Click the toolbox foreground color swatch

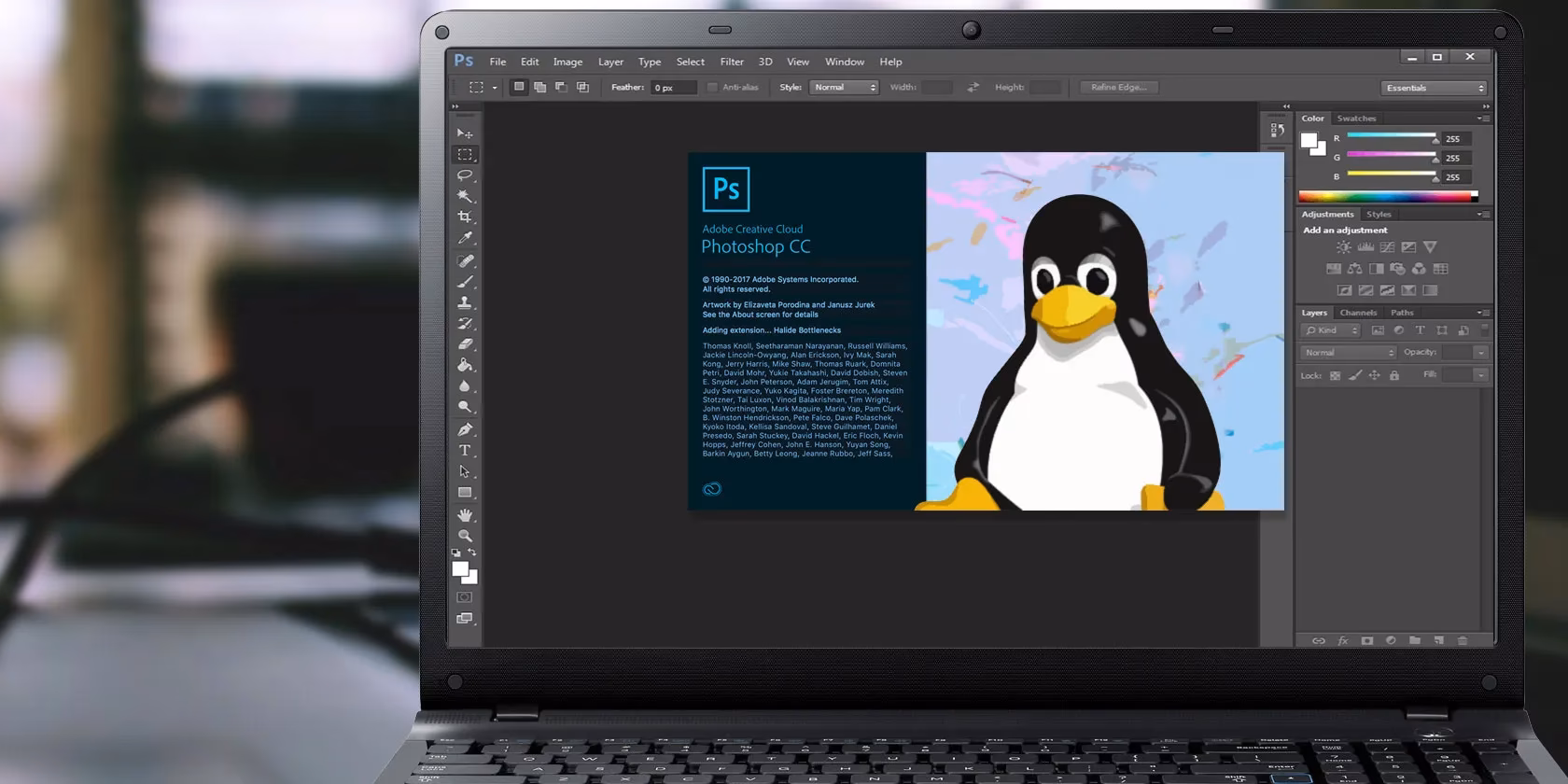pyautogui.click(x=460, y=568)
